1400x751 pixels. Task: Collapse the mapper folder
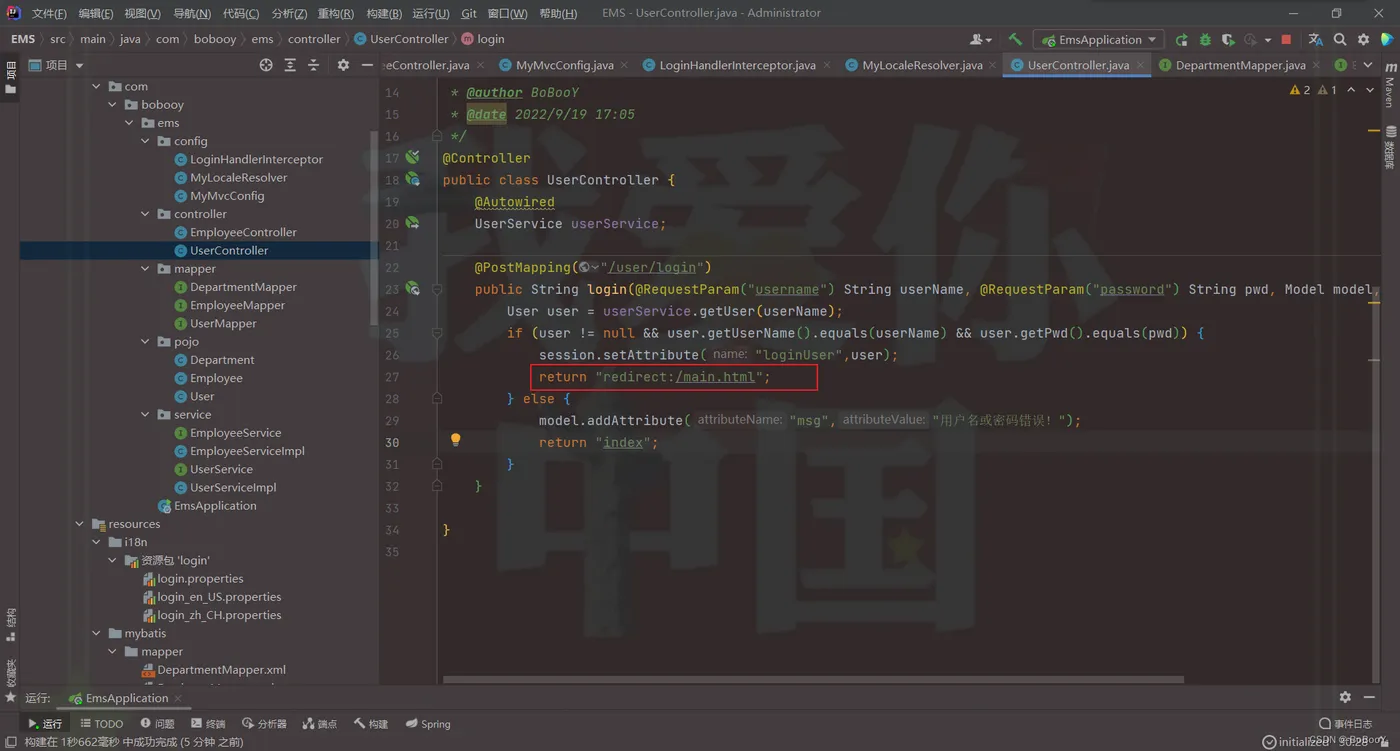coord(146,269)
